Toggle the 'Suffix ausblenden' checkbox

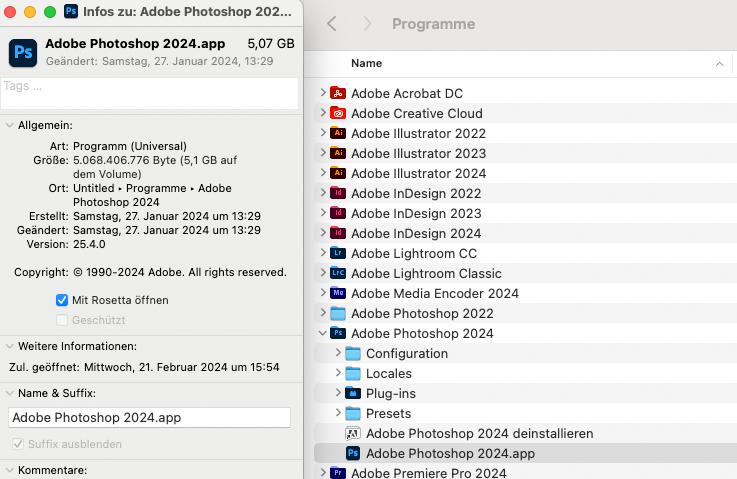[18, 444]
